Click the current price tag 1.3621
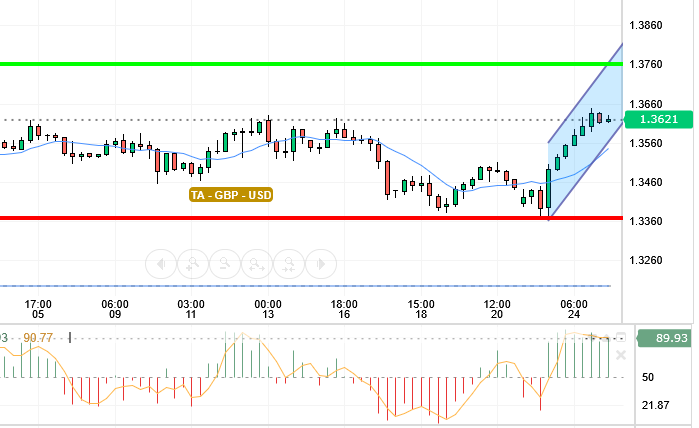This screenshot has height=428, width=699. click(x=659, y=119)
